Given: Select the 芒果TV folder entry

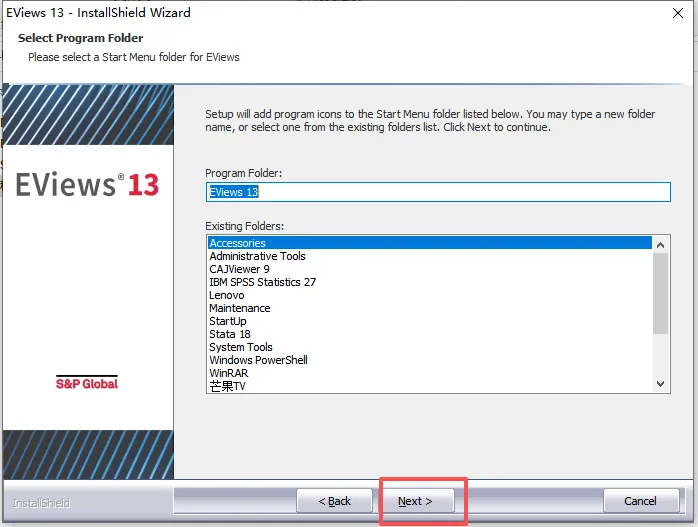Looking at the screenshot, I should (x=430, y=386).
